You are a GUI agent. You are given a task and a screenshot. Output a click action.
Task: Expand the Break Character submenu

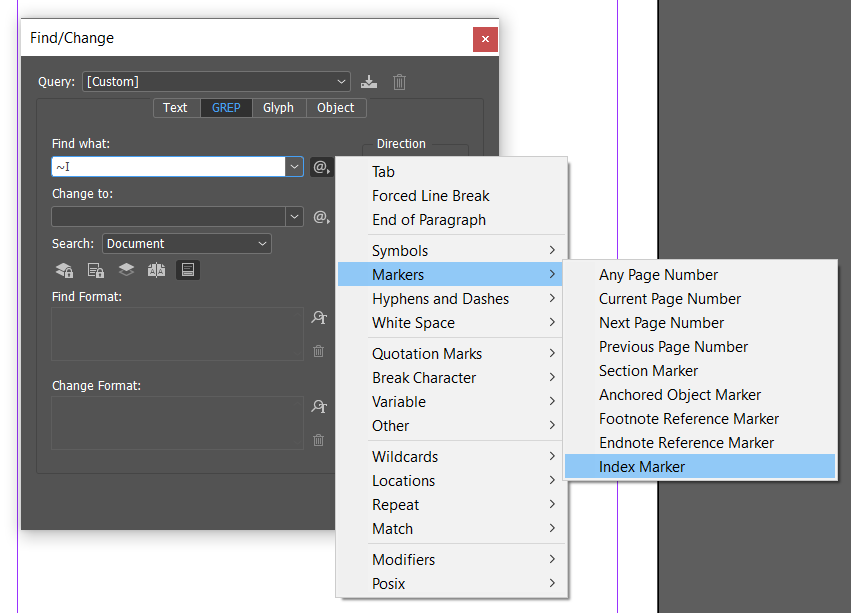click(452, 377)
